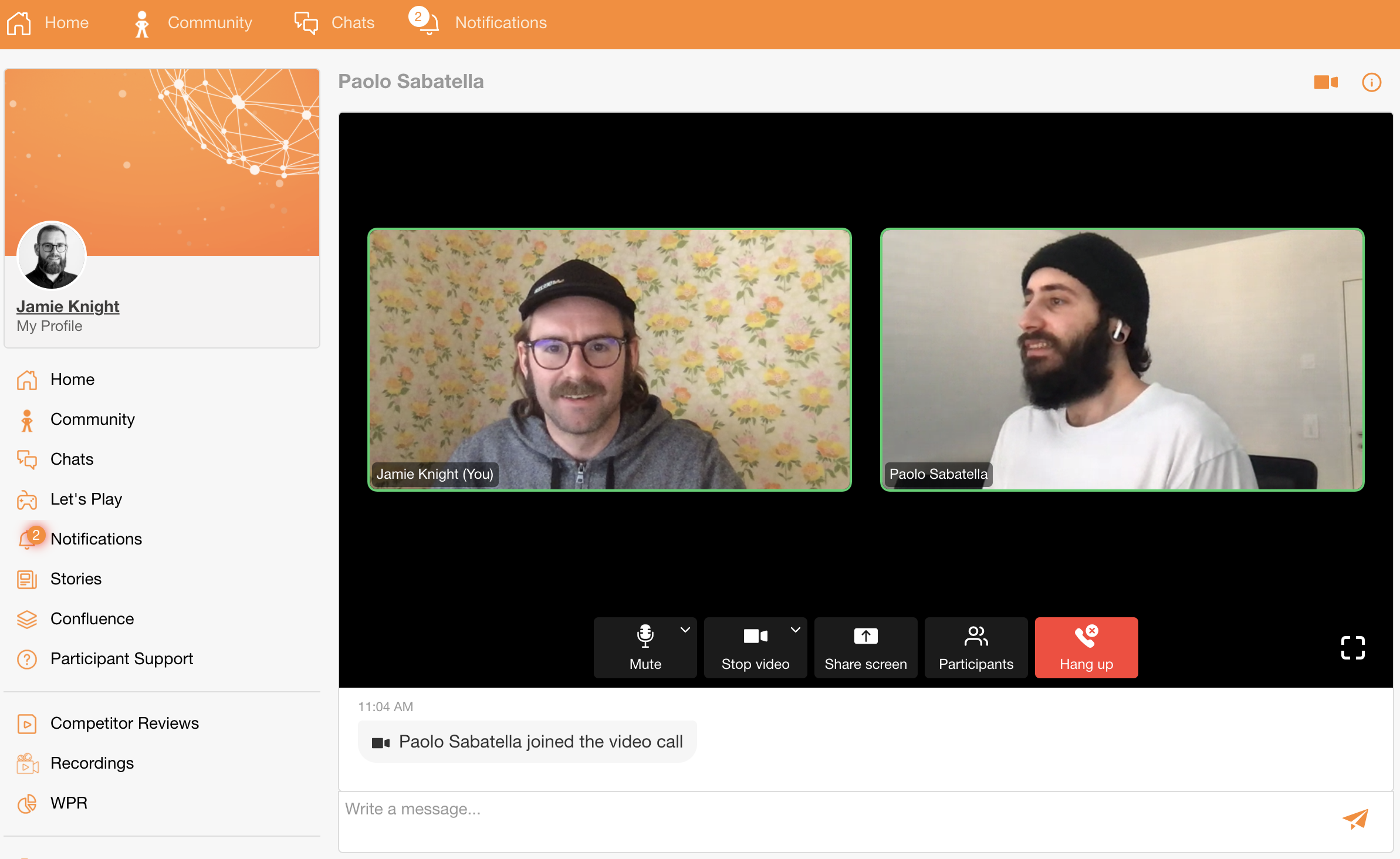
Task: Select Confluence in left sidebar
Action: pos(92,619)
